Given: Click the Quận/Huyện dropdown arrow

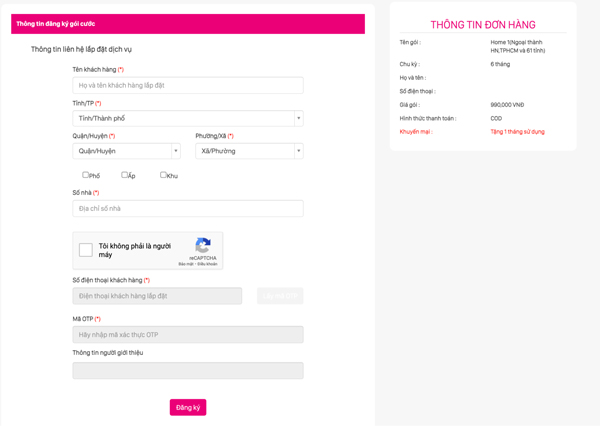Looking at the screenshot, I should click(x=176, y=151).
